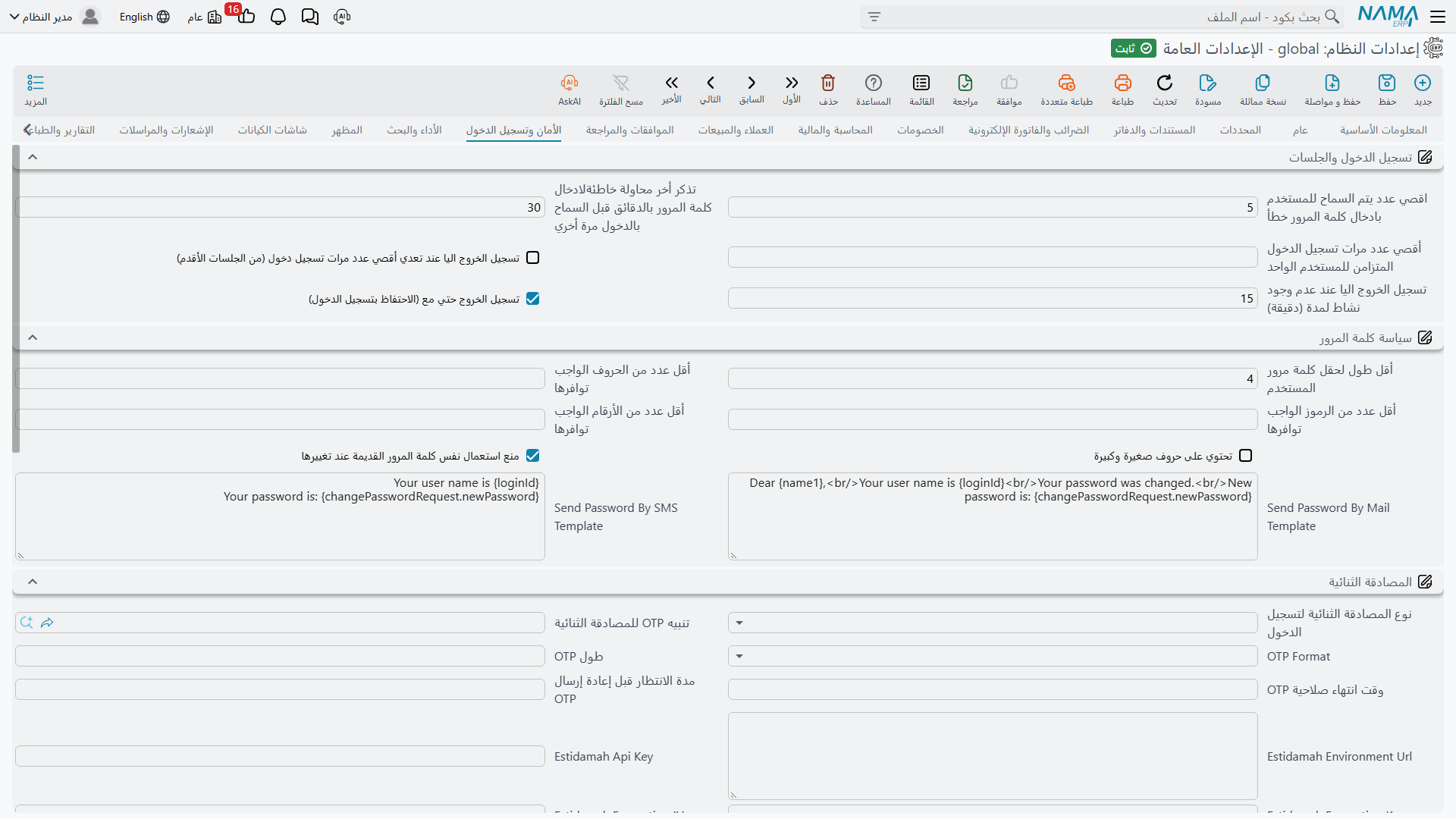Screen dimensions: 1456x819
Task: Click the search box بحث بكود - اسم الملف
Action: pos(1102,17)
